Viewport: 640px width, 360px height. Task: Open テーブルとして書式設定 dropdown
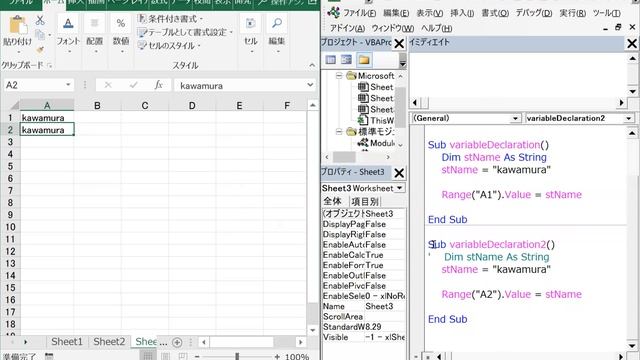click(185, 32)
